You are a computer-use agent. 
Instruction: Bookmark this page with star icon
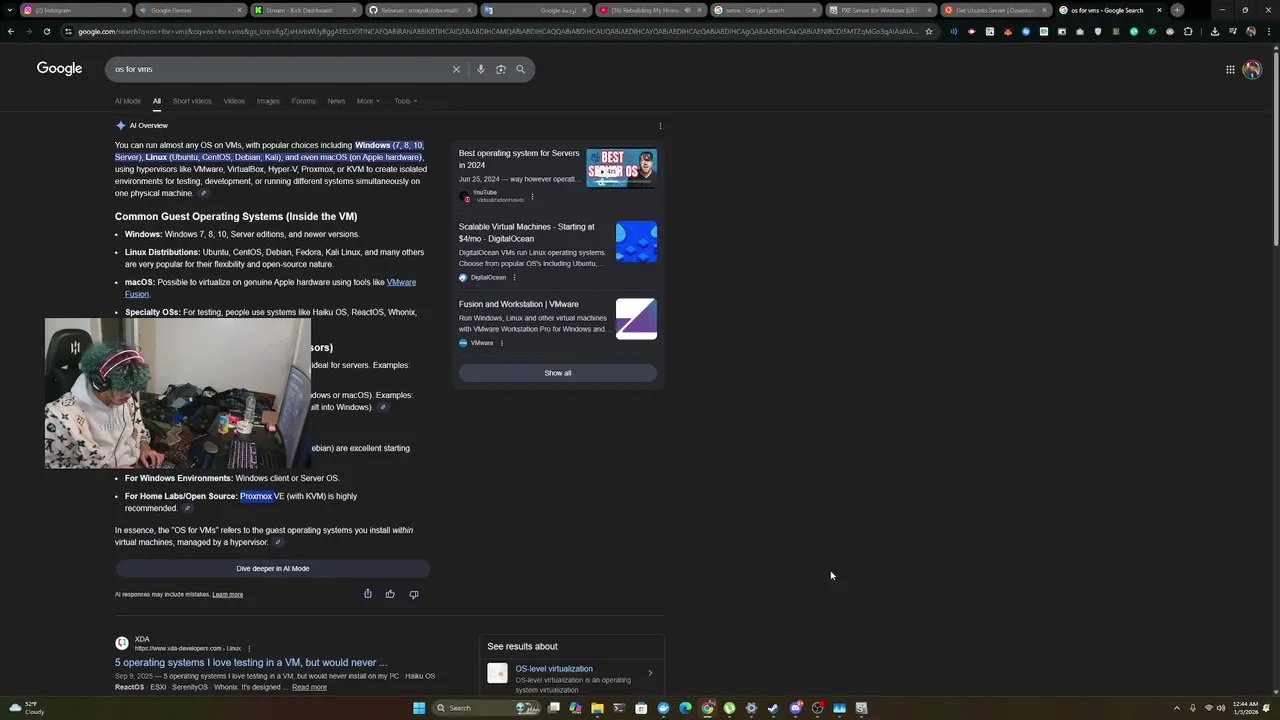point(929,31)
